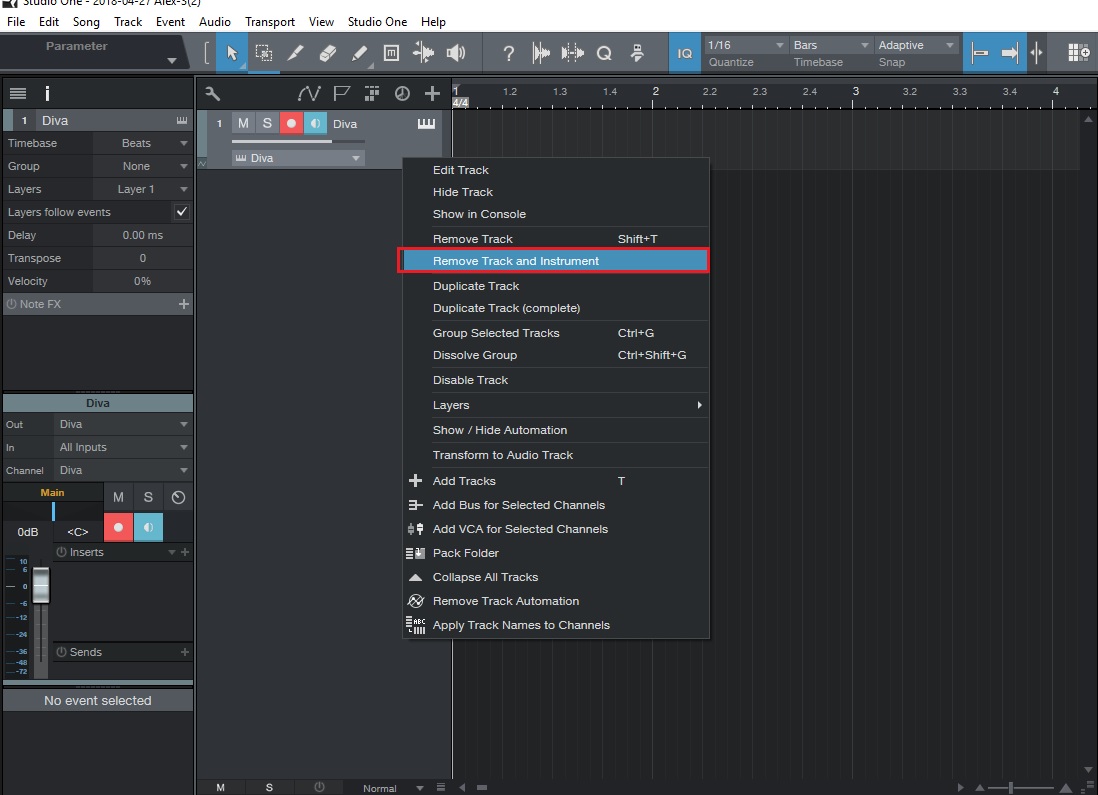This screenshot has width=1098, height=795.
Task: Toggle the Layers follow events checkbox
Action: pyautogui.click(x=181, y=212)
